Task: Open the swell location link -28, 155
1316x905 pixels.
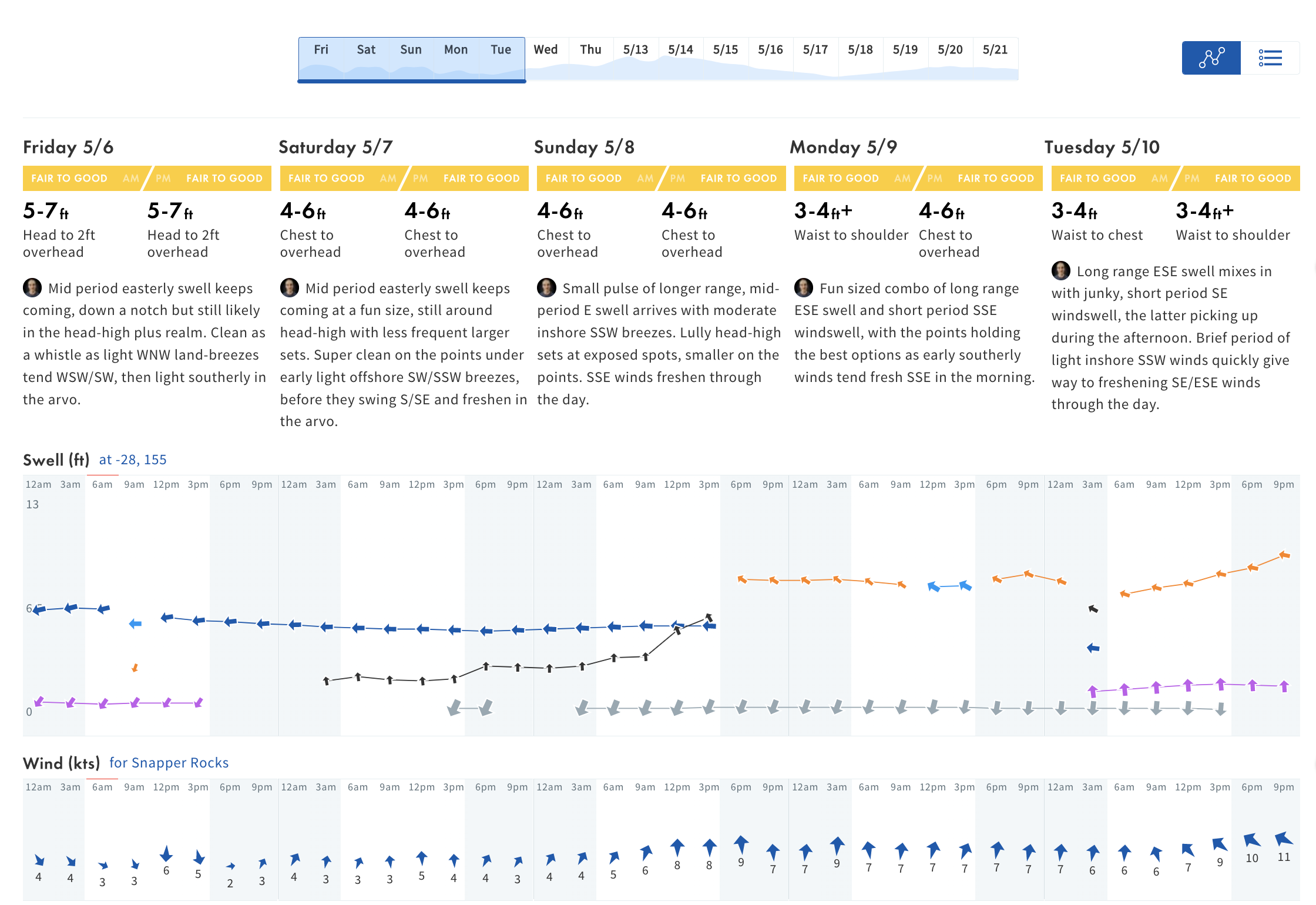Action: tap(133, 460)
